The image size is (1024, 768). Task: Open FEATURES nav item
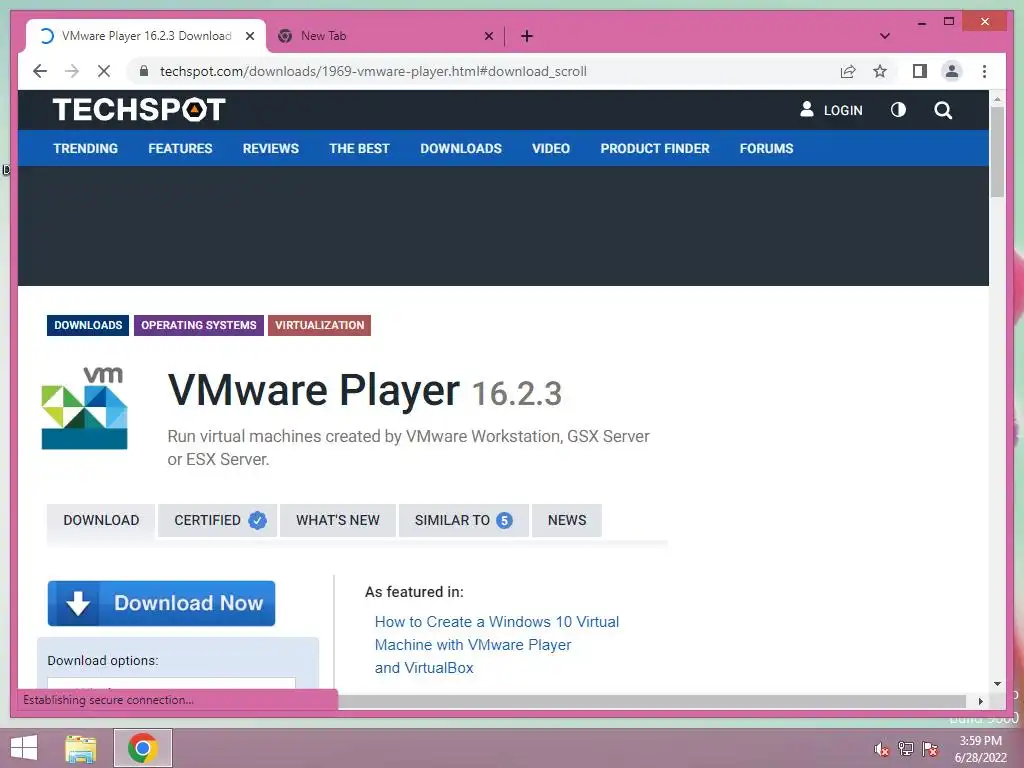point(180,148)
